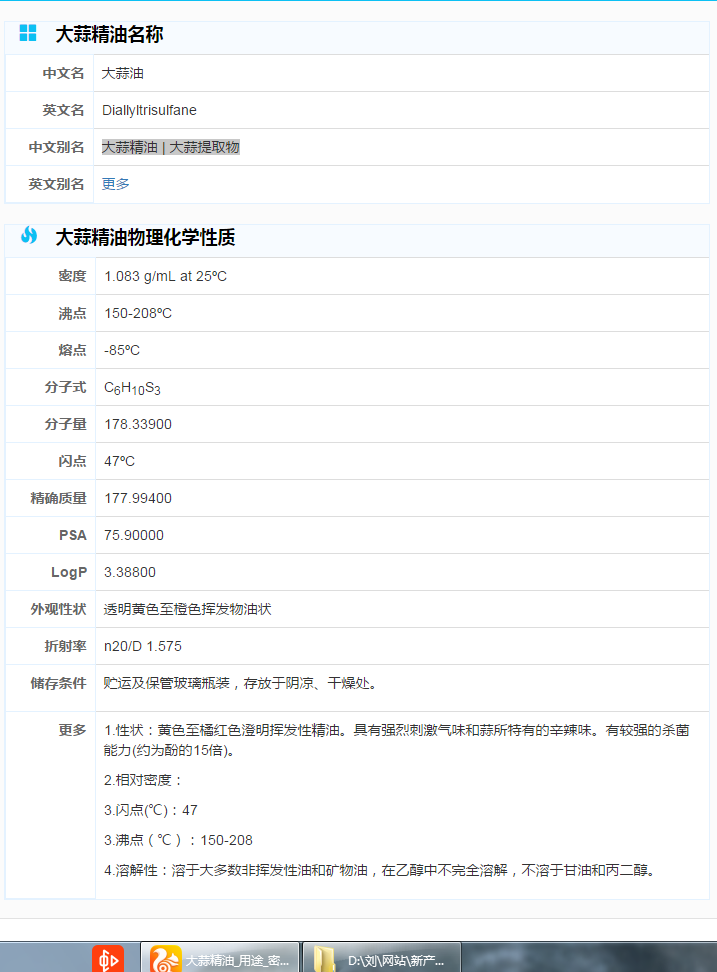
Task: Click the 中文名 row label
Action: pos(63,73)
